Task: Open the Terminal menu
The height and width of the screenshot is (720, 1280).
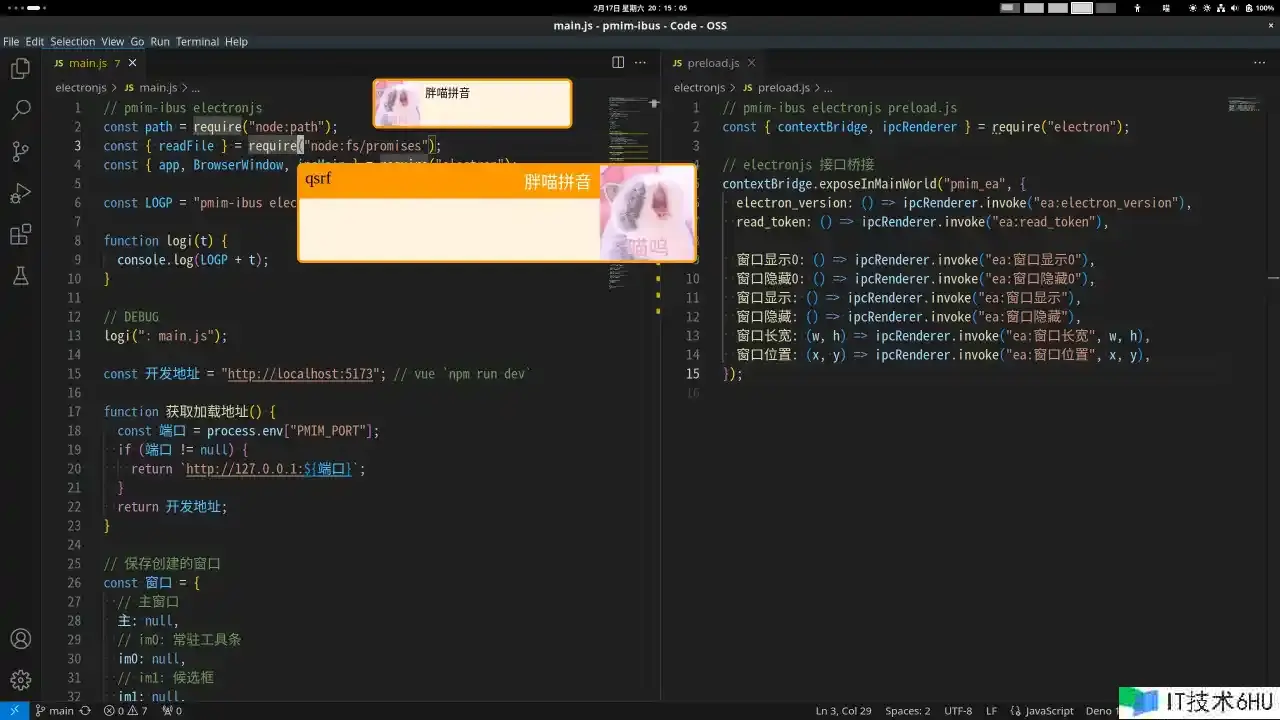Action: pos(197,42)
